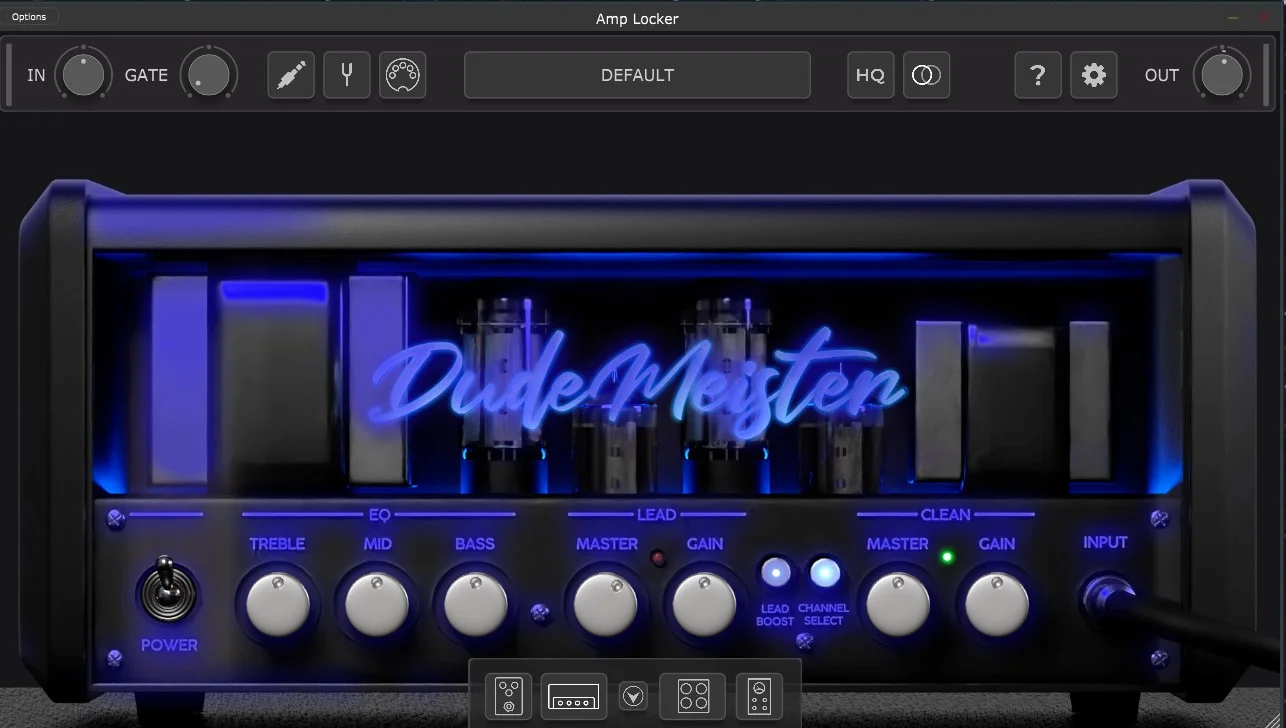Open the MIDI connector settings icon
The height and width of the screenshot is (728, 1286).
point(403,75)
